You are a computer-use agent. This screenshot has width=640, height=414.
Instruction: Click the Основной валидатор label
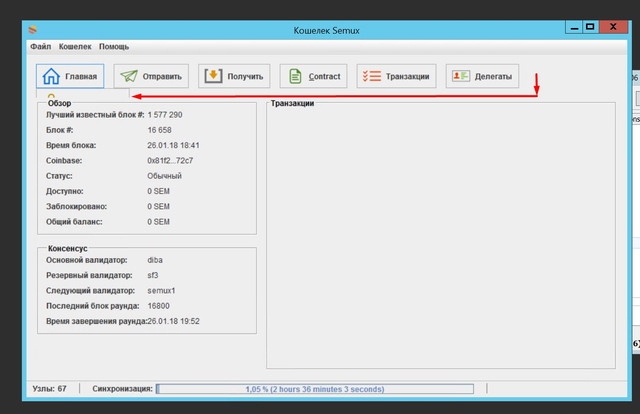click(x=87, y=260)
